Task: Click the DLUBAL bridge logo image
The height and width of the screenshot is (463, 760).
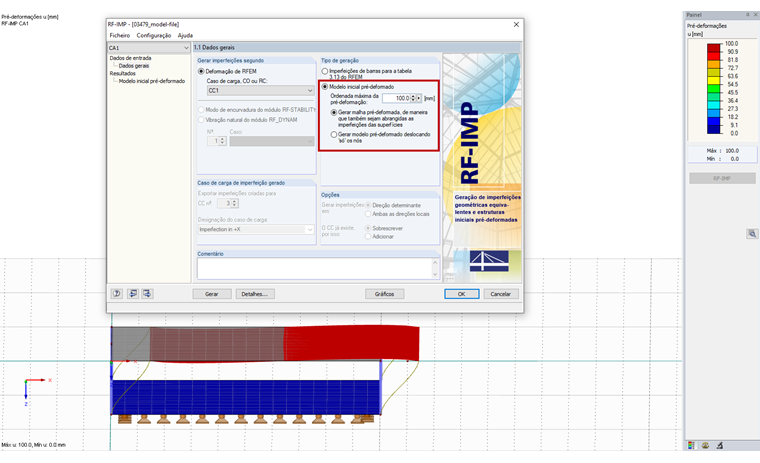Action: tap(489, 261)
